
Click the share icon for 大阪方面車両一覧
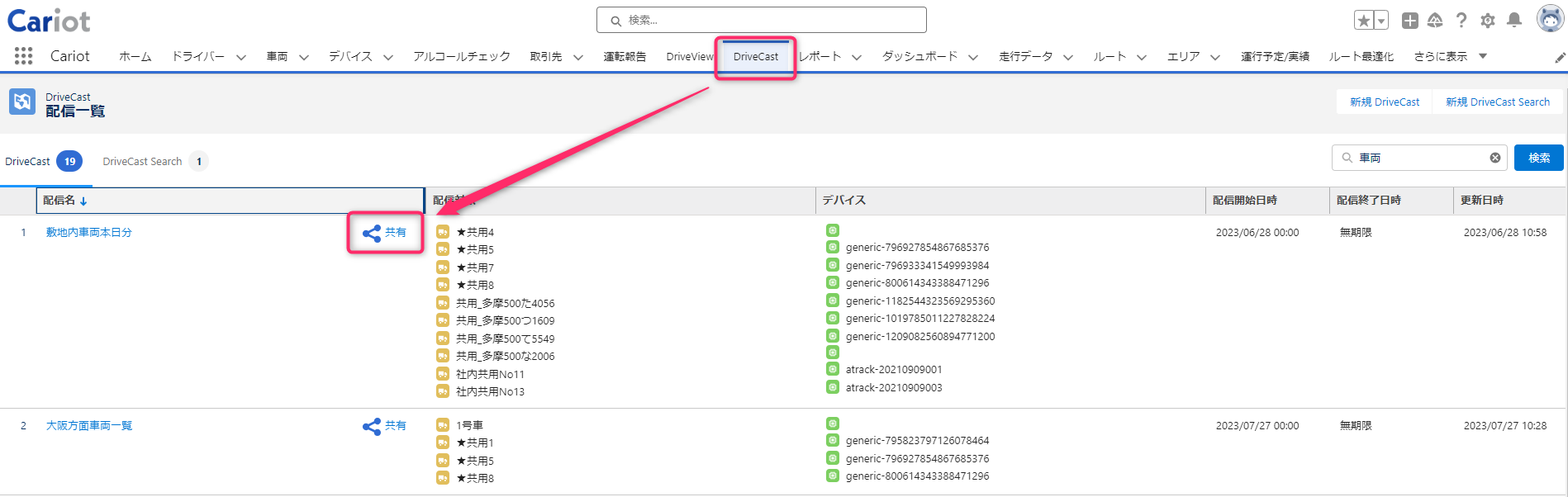coord(372,426)
